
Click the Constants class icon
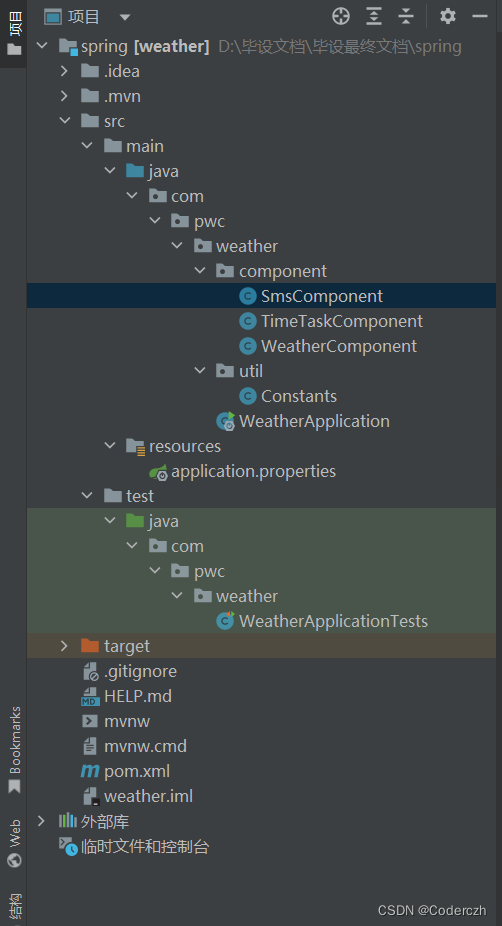coord(247,396)
